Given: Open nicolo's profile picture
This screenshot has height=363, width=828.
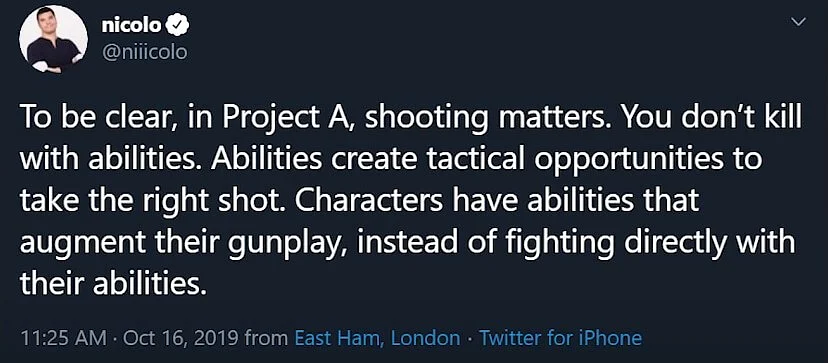Looking at the screenshot, I should (53, 40).
